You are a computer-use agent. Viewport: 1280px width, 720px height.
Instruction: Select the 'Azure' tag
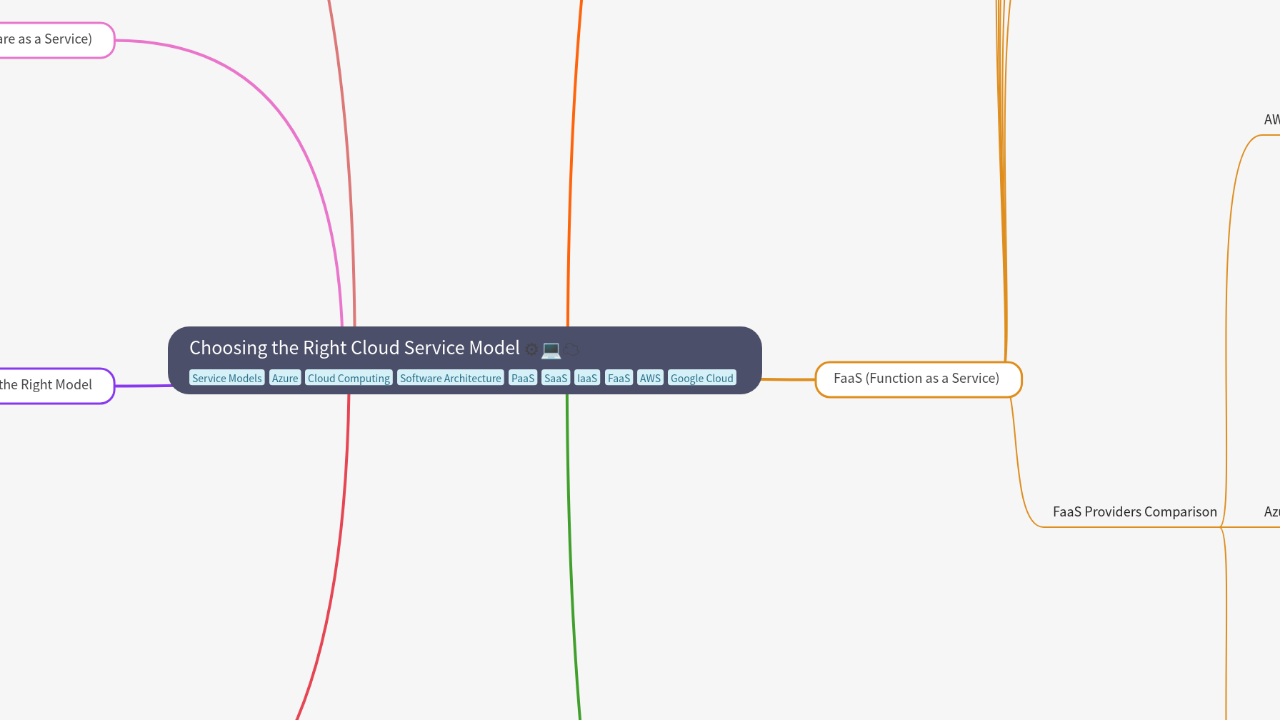click(285, 378)
